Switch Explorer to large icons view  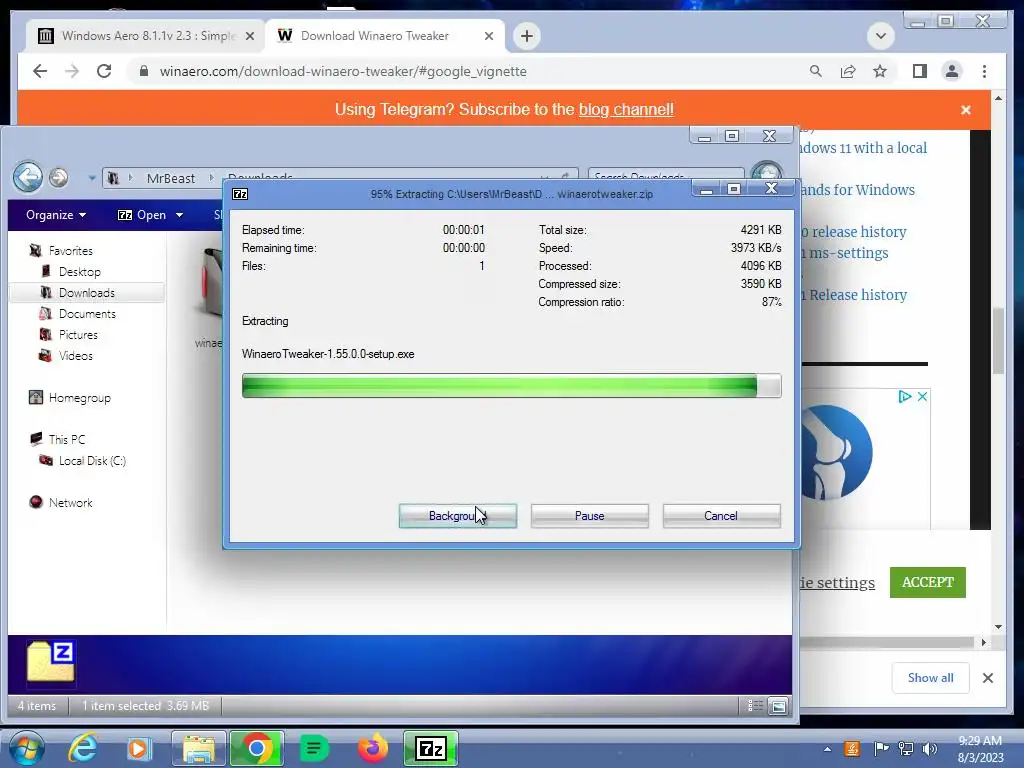click(778, 705)
